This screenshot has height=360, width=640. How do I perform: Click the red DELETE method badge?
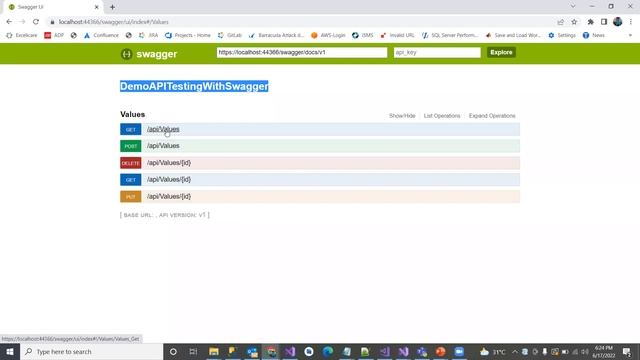pyautogui.click(x=131, y=163)
